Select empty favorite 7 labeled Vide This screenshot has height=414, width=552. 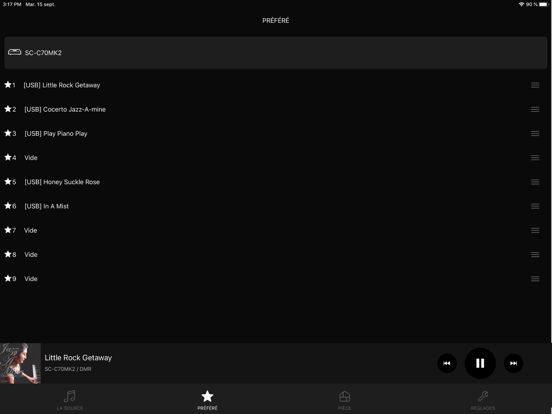(31, 230)
